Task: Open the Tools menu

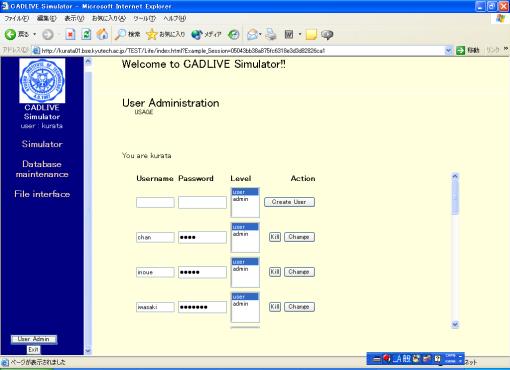Action: click(144, 19)
